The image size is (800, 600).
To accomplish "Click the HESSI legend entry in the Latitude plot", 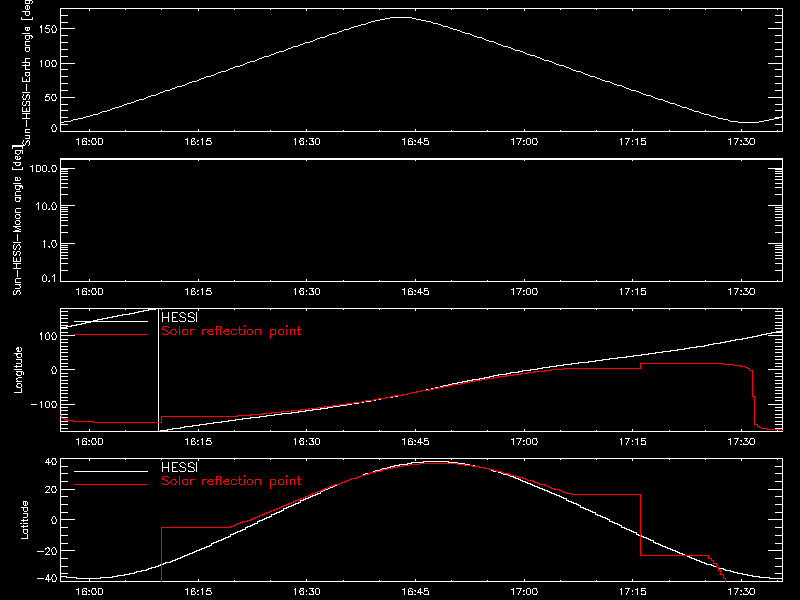I will (179, 467).
